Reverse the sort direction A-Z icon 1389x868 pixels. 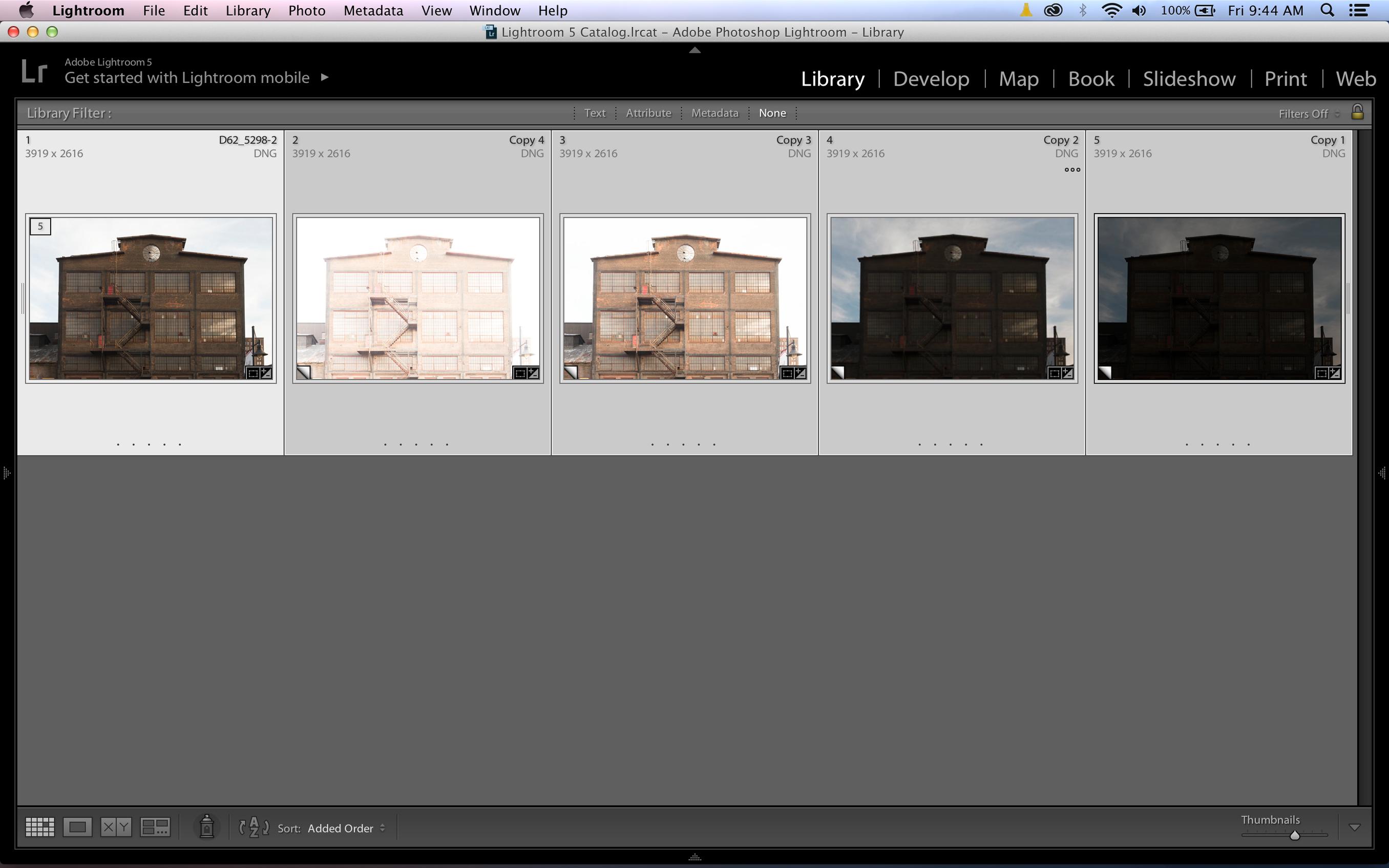pyautogui.click(x=254, y=827)
